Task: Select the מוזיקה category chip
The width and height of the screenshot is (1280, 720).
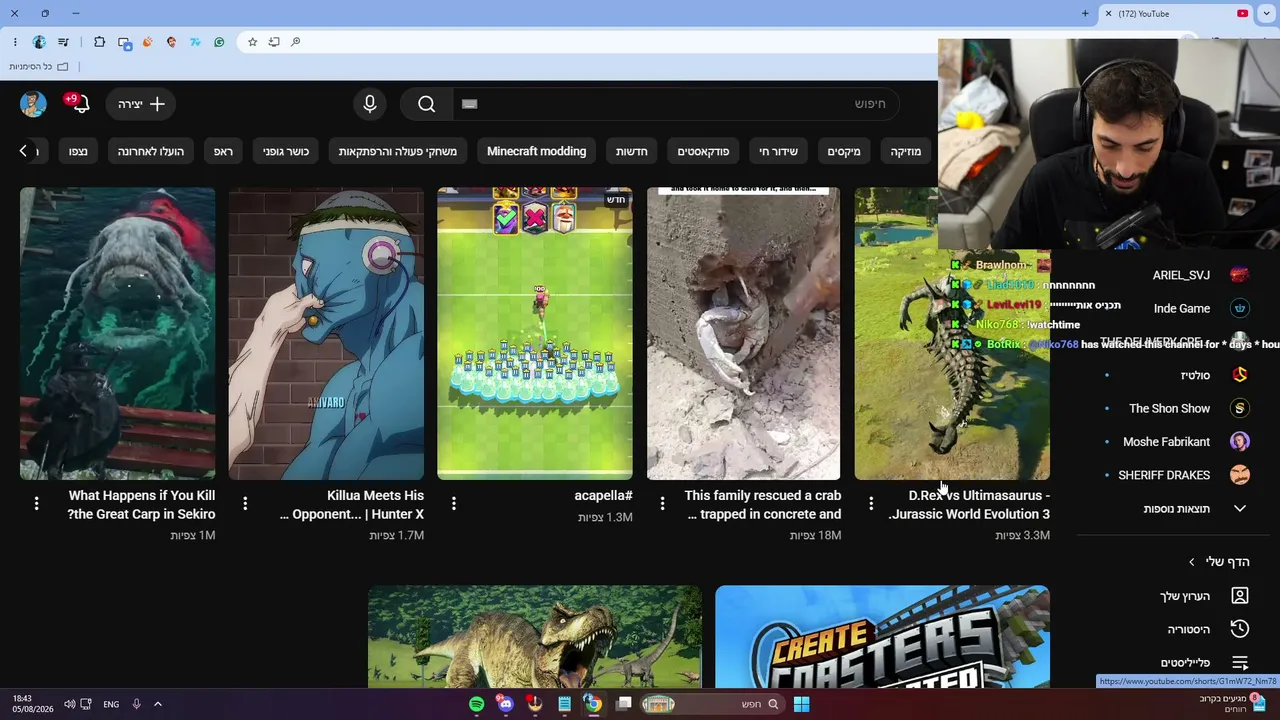Action: click(906, 151)
